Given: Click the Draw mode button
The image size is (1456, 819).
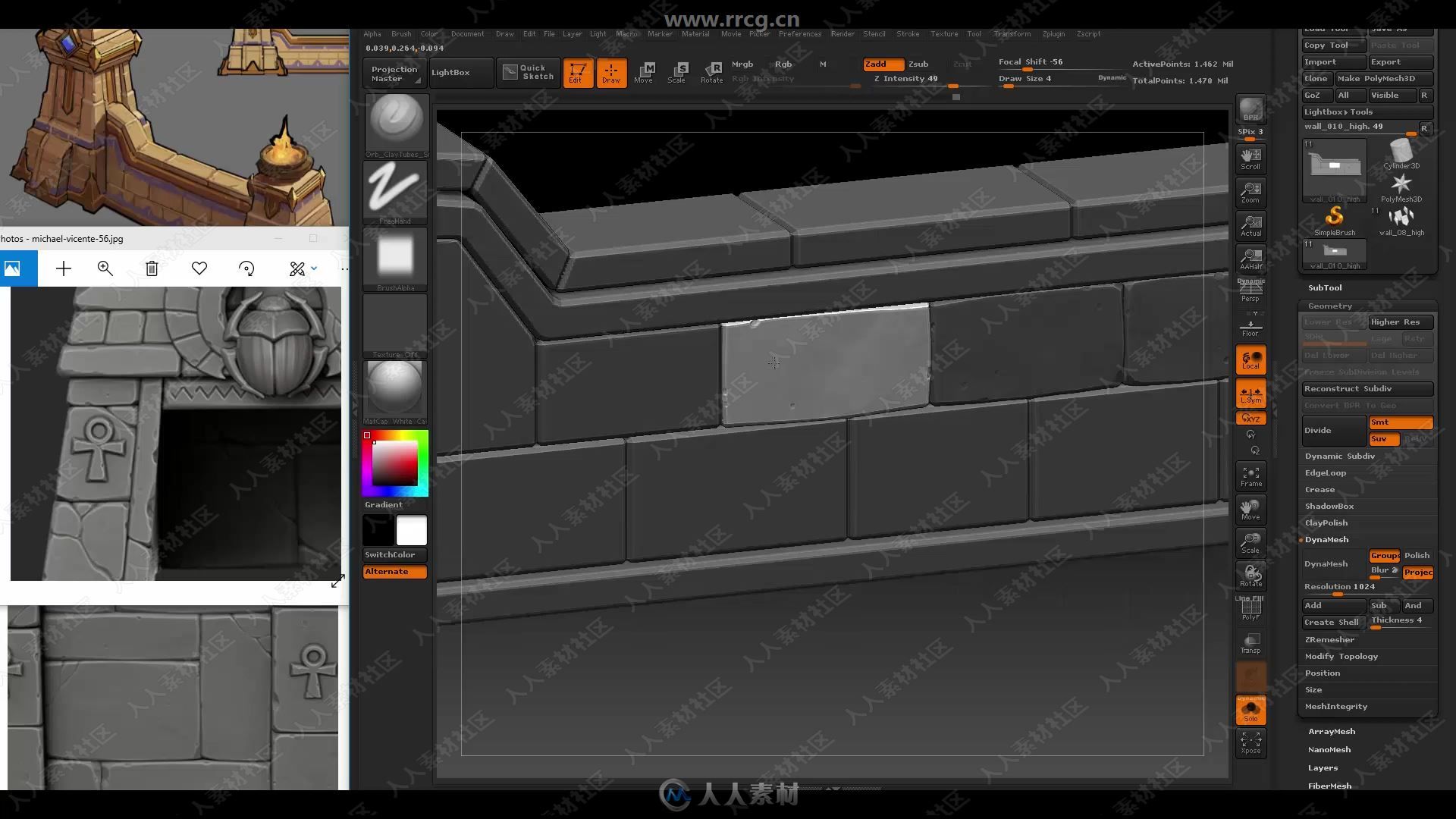Looking at the screenshot, I should 611,71.
